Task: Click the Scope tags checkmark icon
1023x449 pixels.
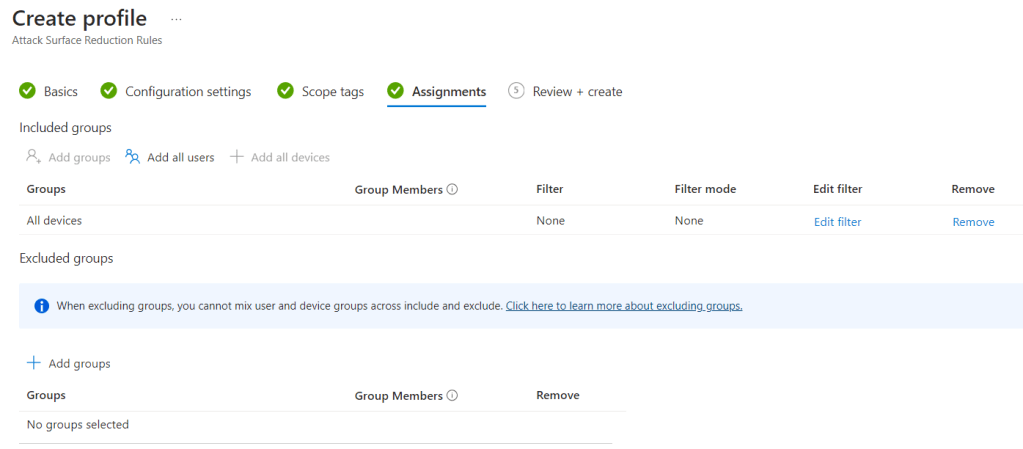Action: point(286,91)
